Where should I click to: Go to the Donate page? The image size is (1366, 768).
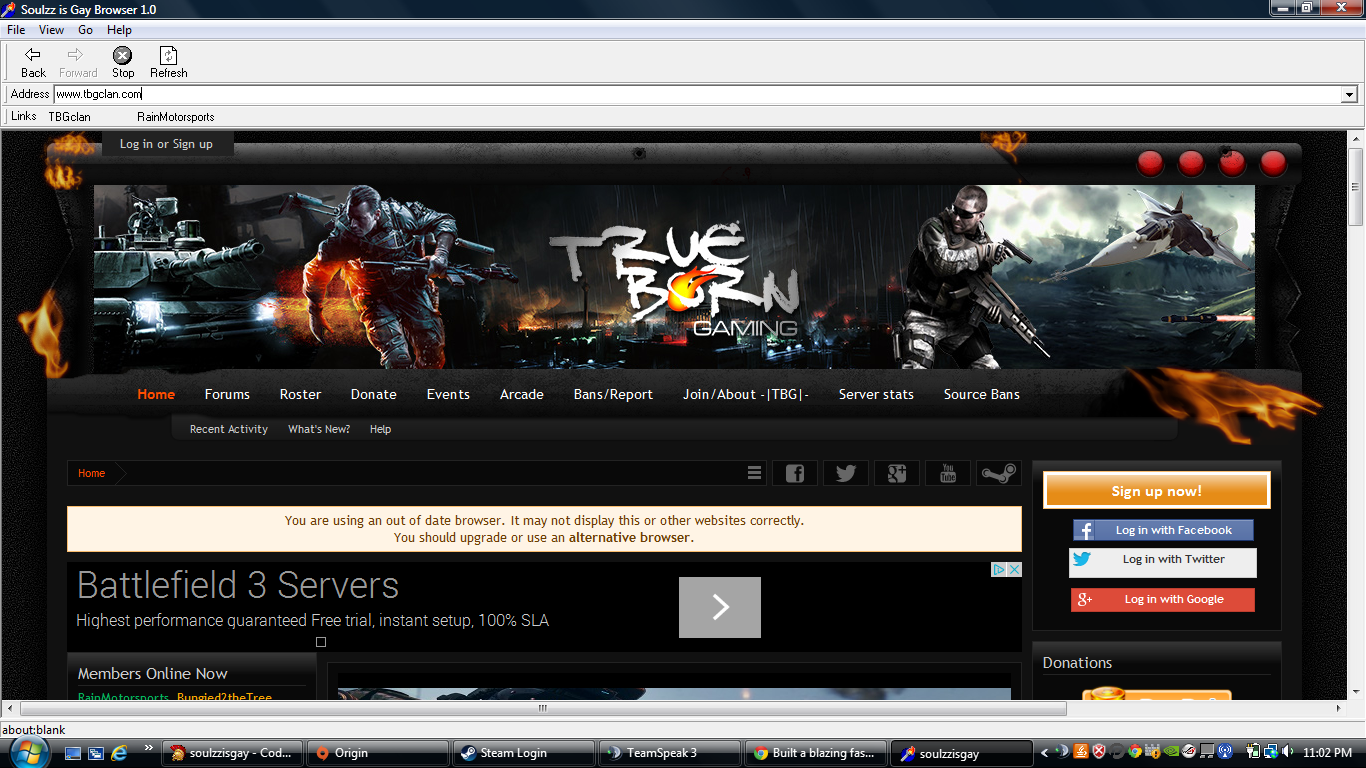pyautogui.click(x=374, y=394)
